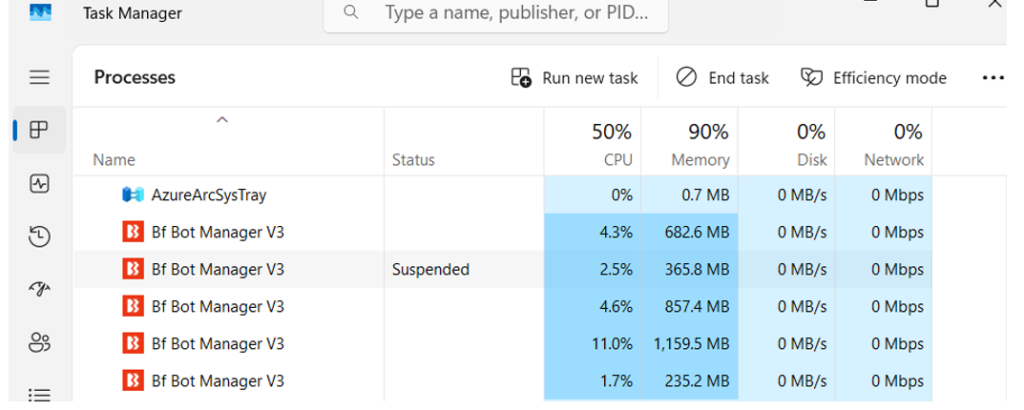Sort by the Status column header
1024x410 pixels.
(x=414, y=160)
